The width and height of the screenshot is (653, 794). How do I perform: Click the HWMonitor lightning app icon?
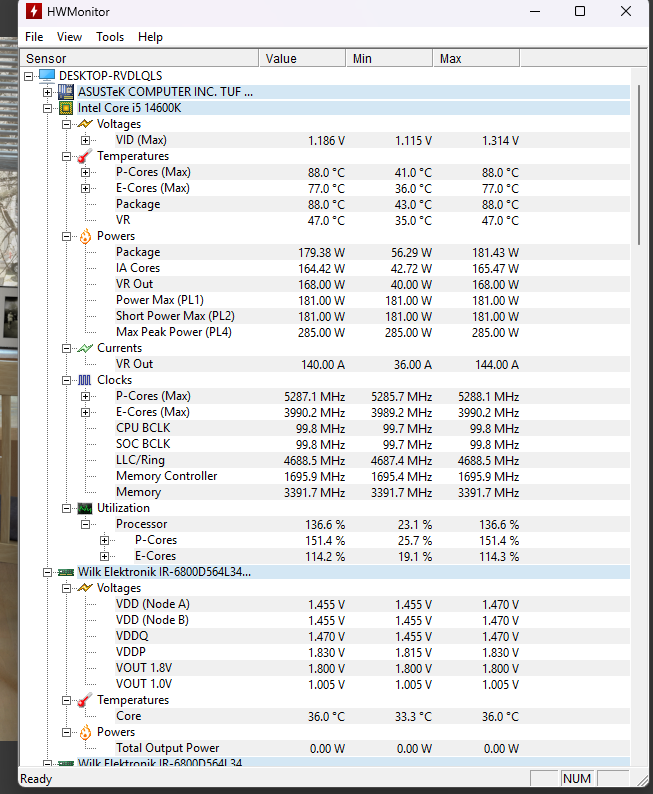tap(34, 11)
